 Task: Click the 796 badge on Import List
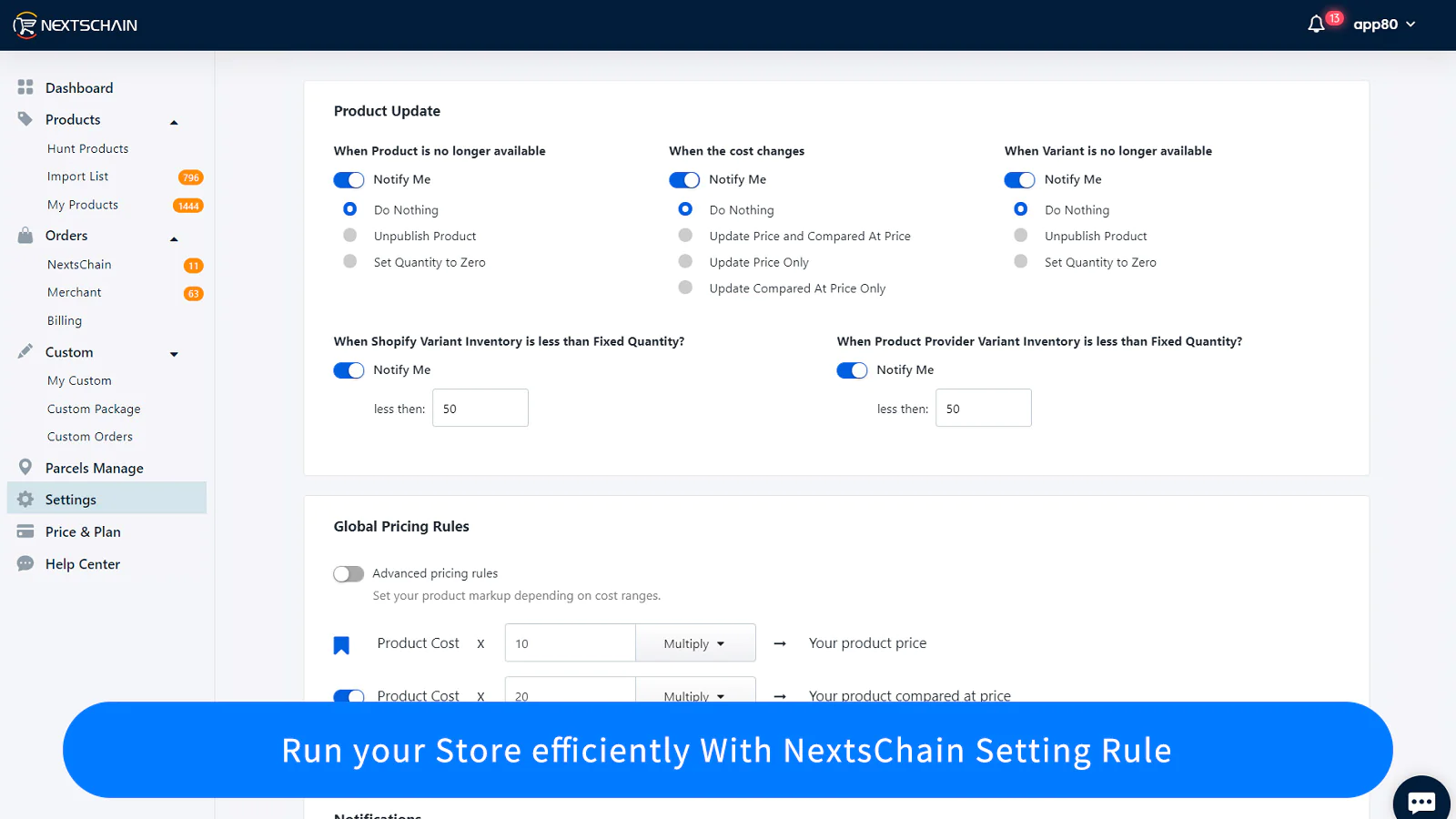(190, 177)
